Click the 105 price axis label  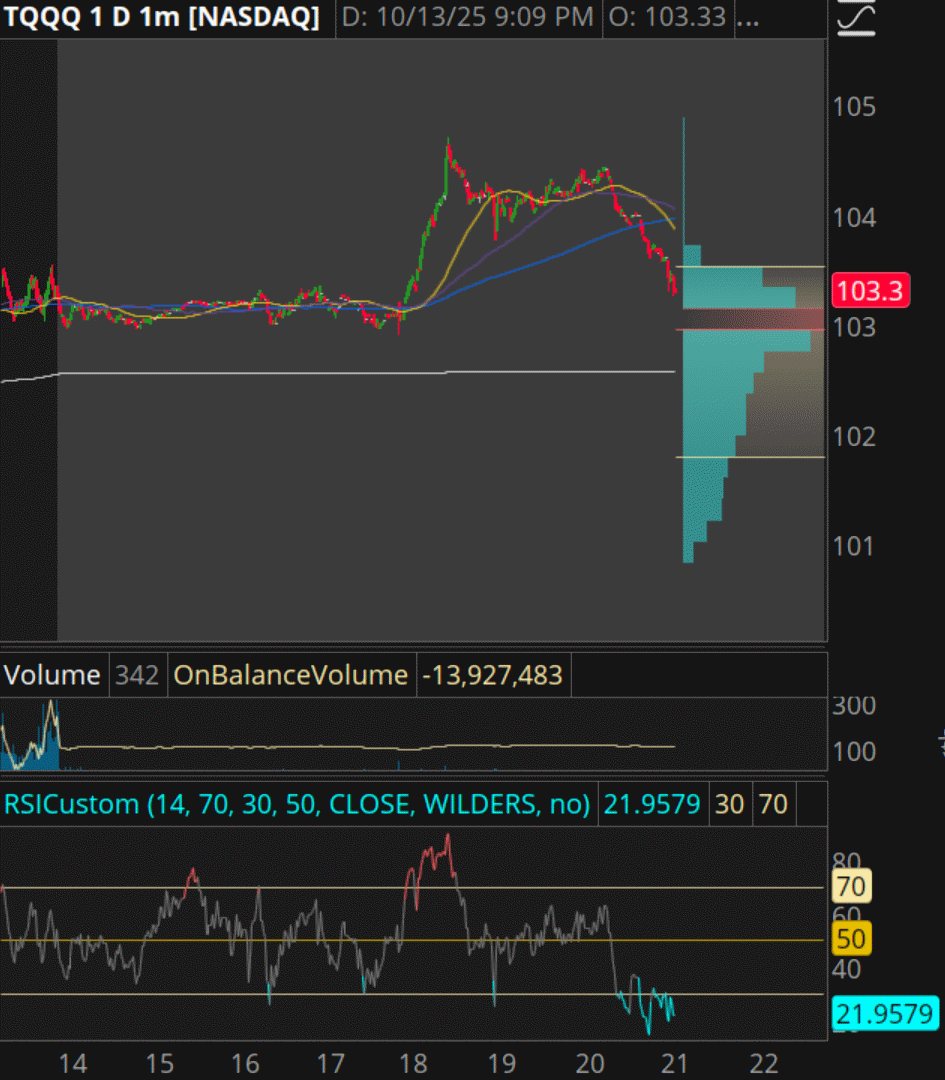(854, 107)
